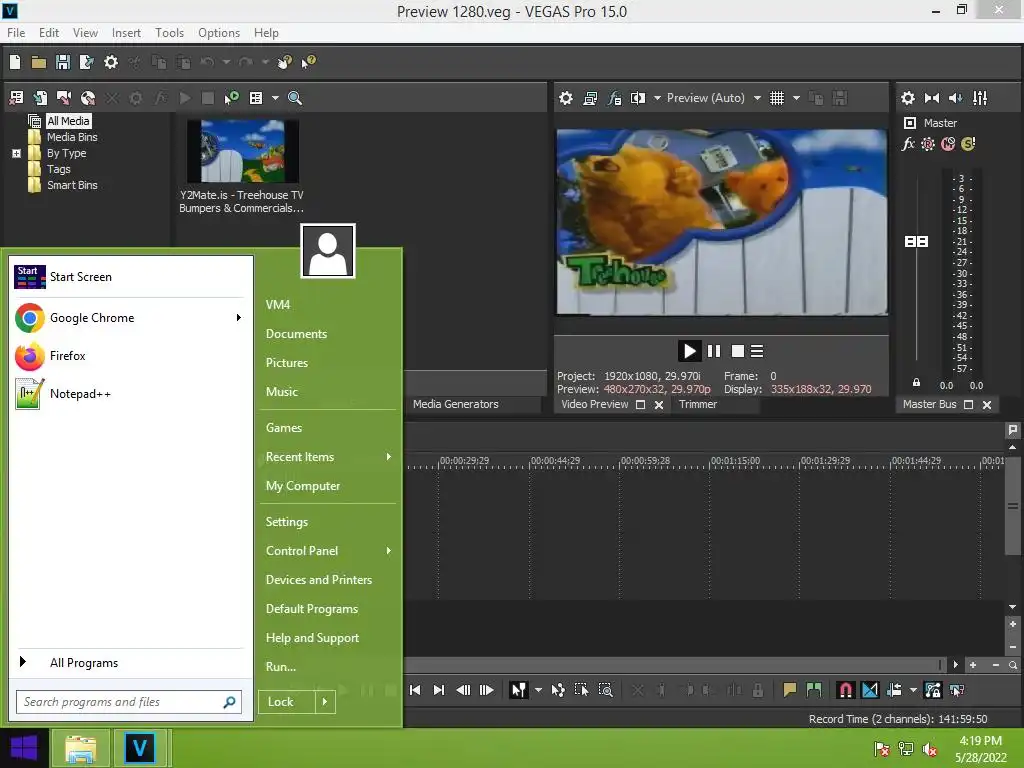Stop the video preview
The image size is (1024, 768).
(x=738, y=351)
